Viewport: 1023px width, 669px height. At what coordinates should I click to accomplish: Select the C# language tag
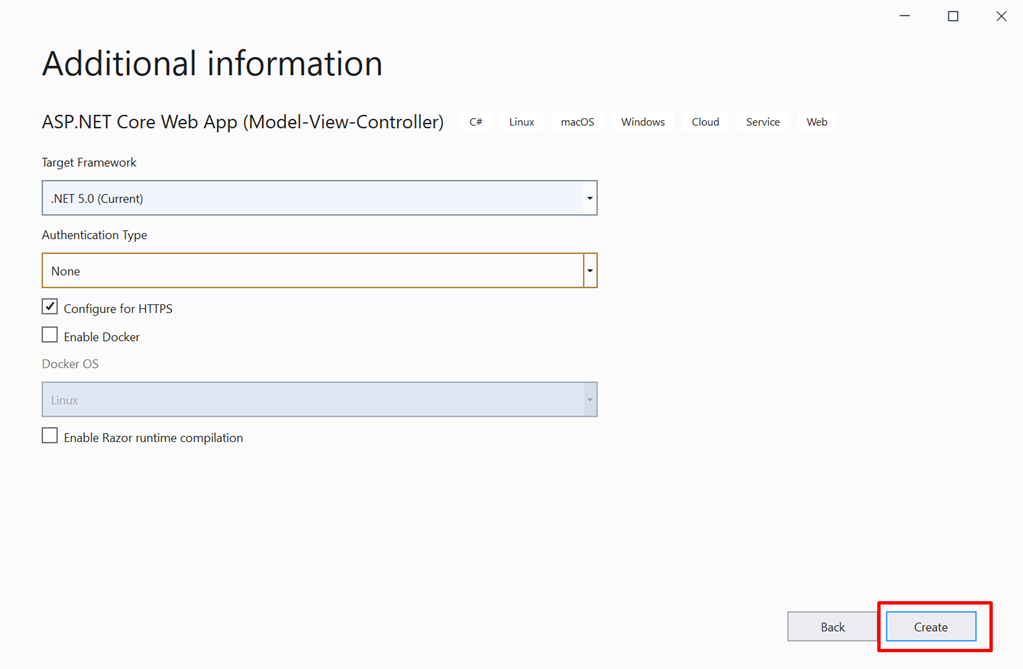tap(475, 121)
